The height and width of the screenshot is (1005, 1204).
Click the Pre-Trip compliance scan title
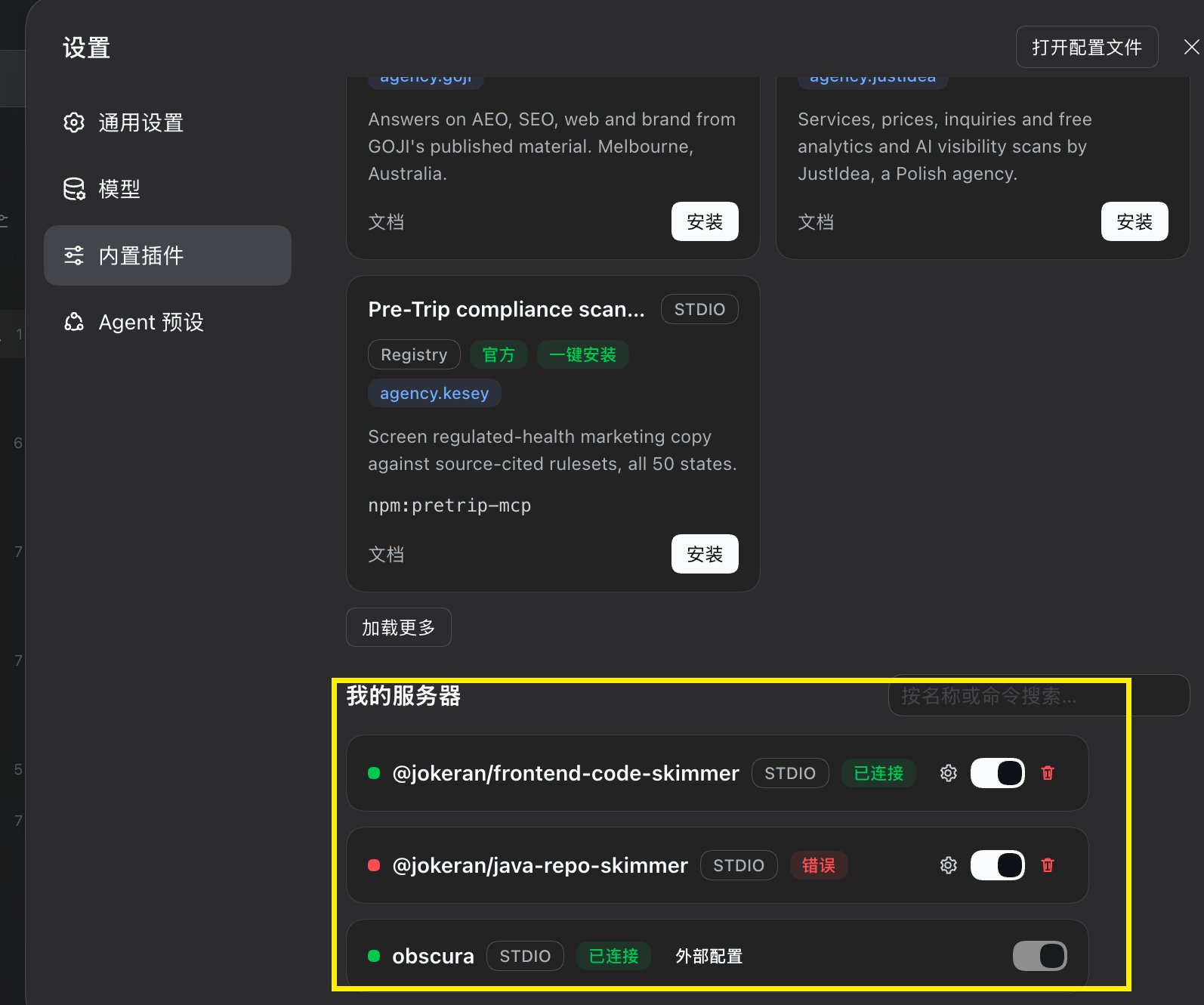pyautogui.click(x=506, y=309)
